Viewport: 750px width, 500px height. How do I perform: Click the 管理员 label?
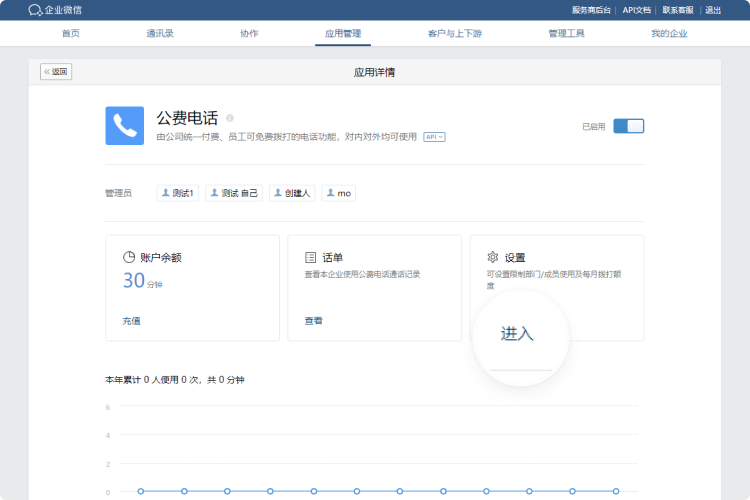[118, 193]
